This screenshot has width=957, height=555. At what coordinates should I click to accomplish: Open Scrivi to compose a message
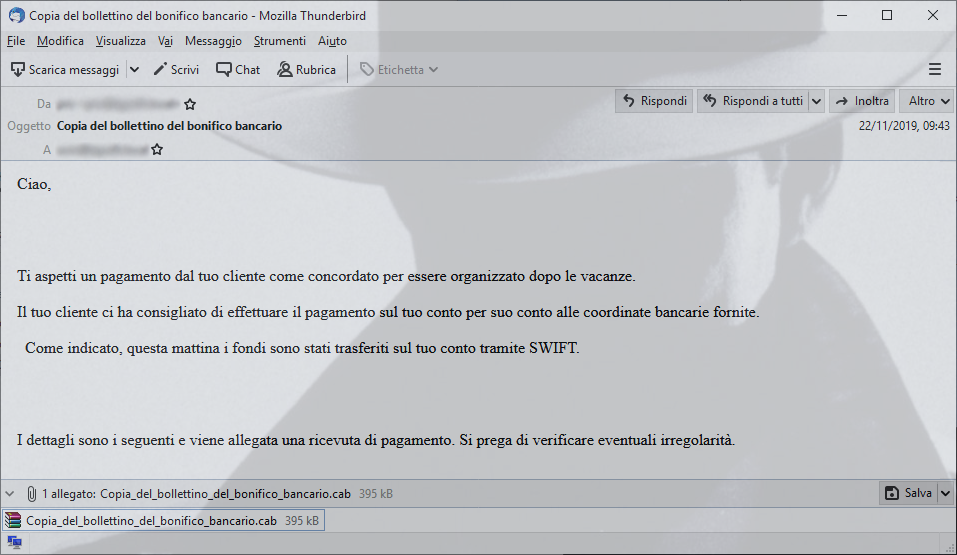[x=176, y=70]
